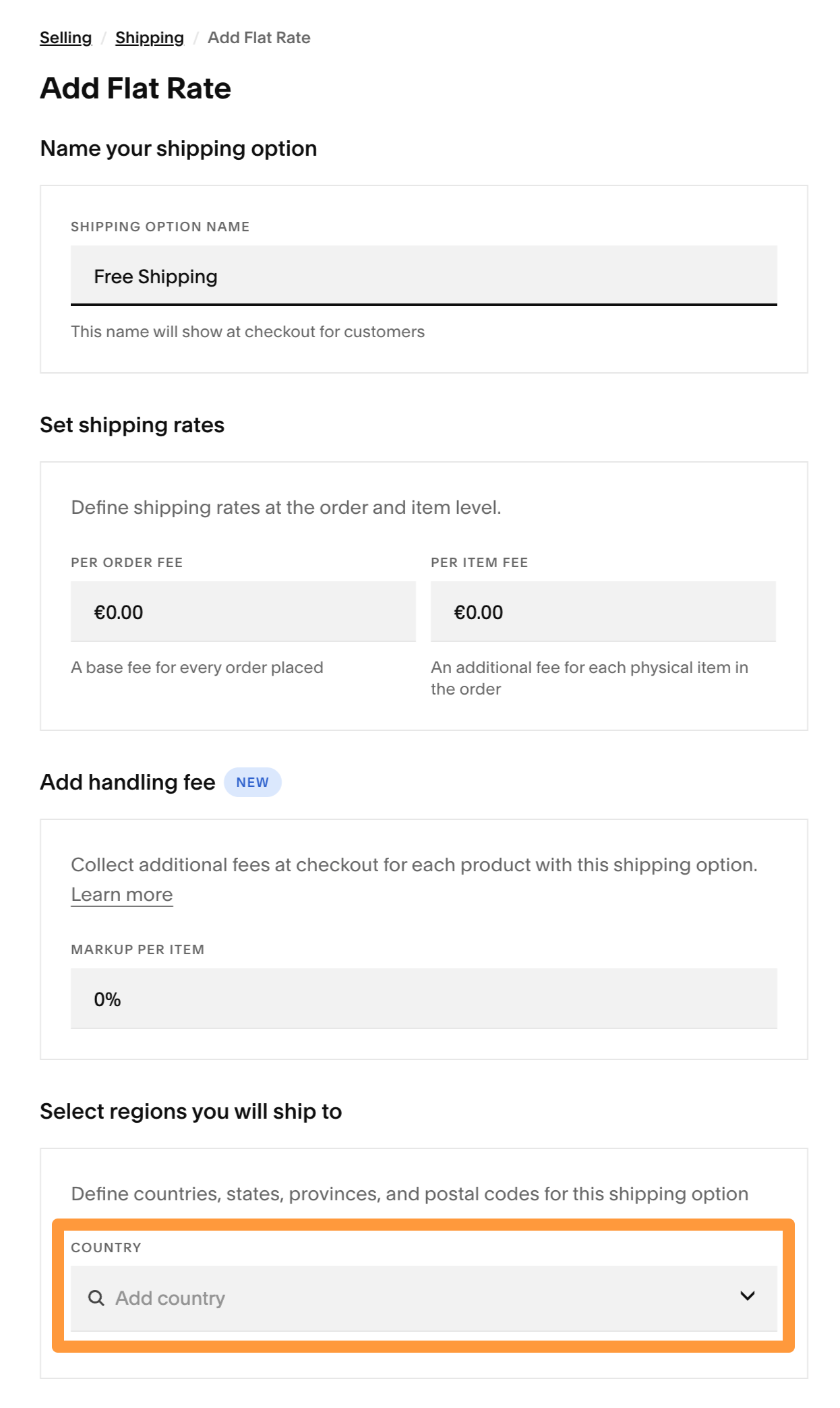
Task: Click the Select regions you will ship to heading
Action: (191, 1111)
